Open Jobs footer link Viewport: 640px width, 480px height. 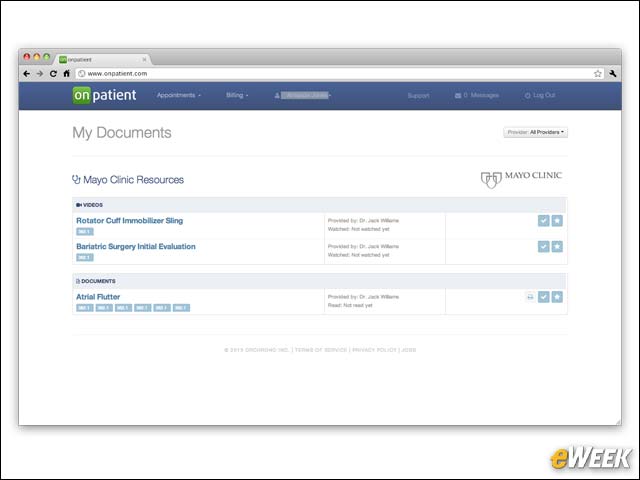coord(409,350)
